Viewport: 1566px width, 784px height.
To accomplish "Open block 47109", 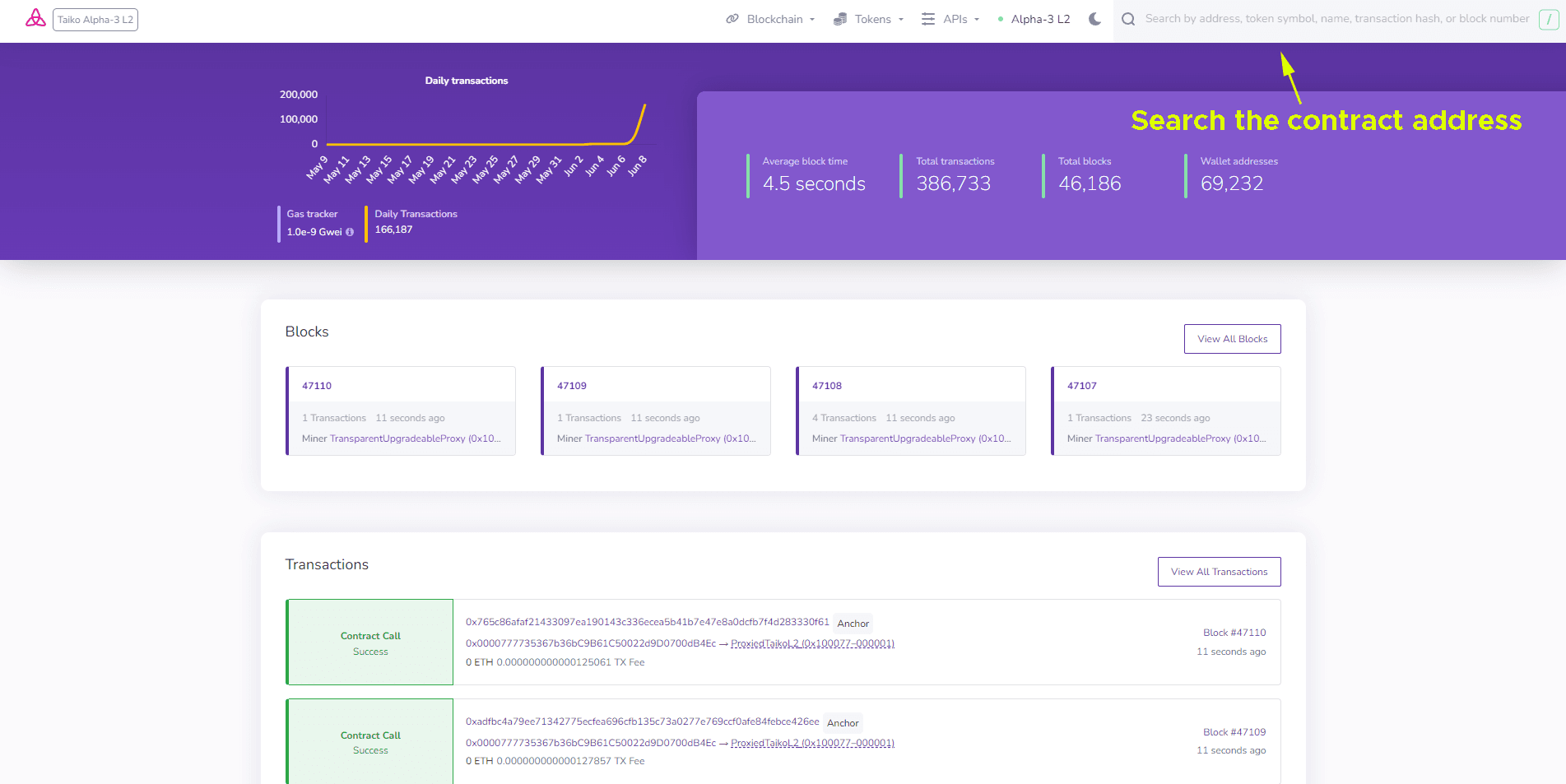I will [x=572, y=386].
